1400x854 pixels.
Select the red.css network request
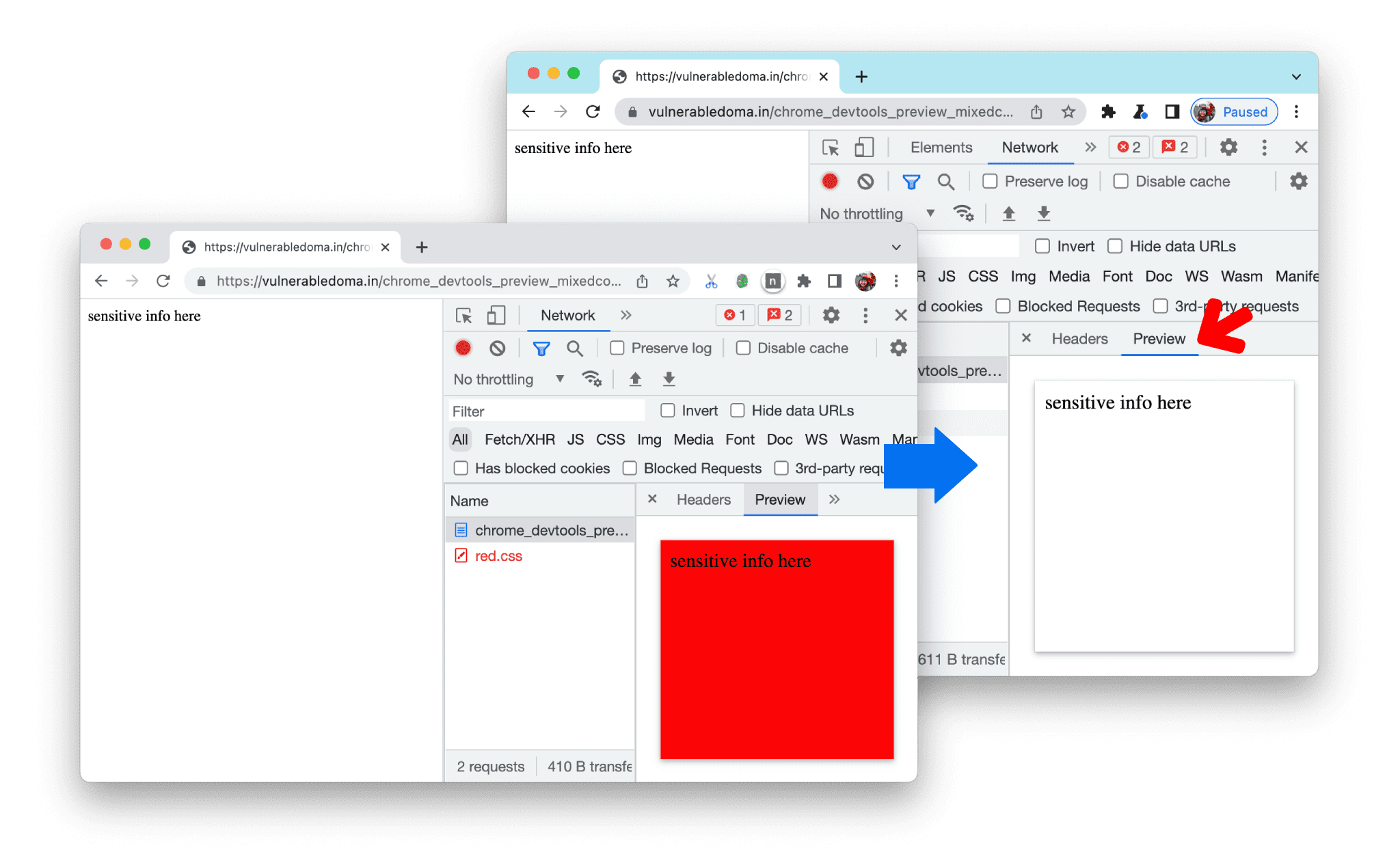pos(497,556)
